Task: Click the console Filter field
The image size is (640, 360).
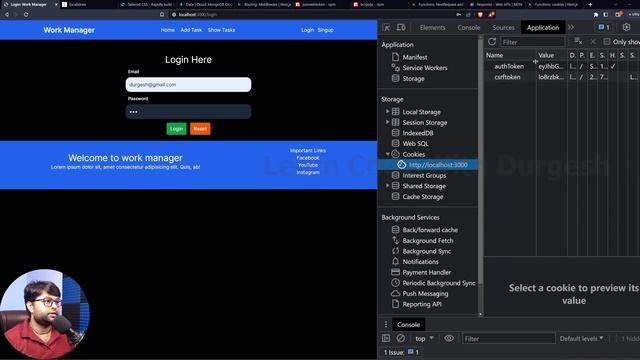Action: [x=509, y=338]
